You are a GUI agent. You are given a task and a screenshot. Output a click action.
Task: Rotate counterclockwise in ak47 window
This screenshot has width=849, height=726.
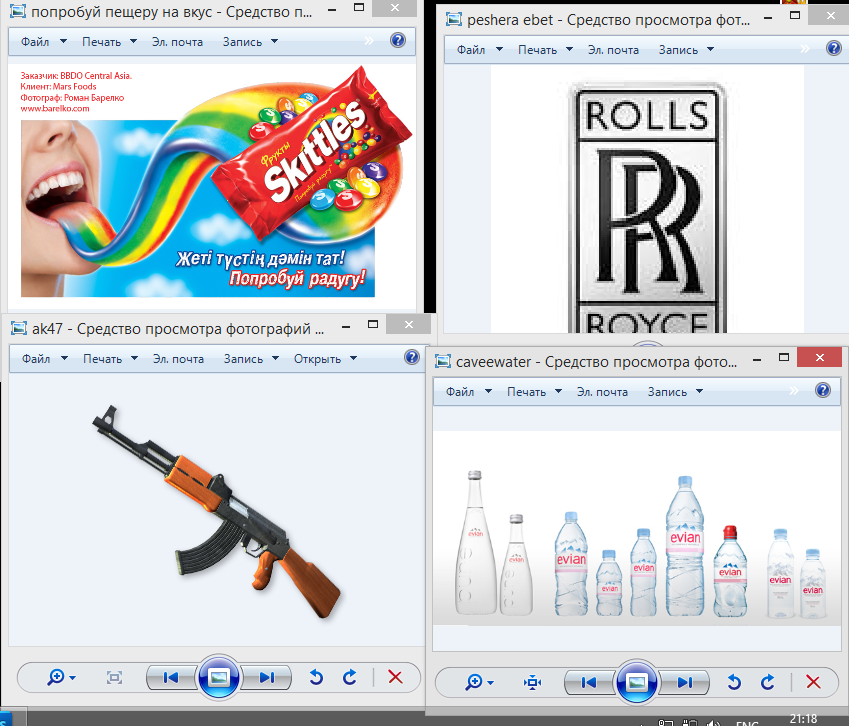316,677
